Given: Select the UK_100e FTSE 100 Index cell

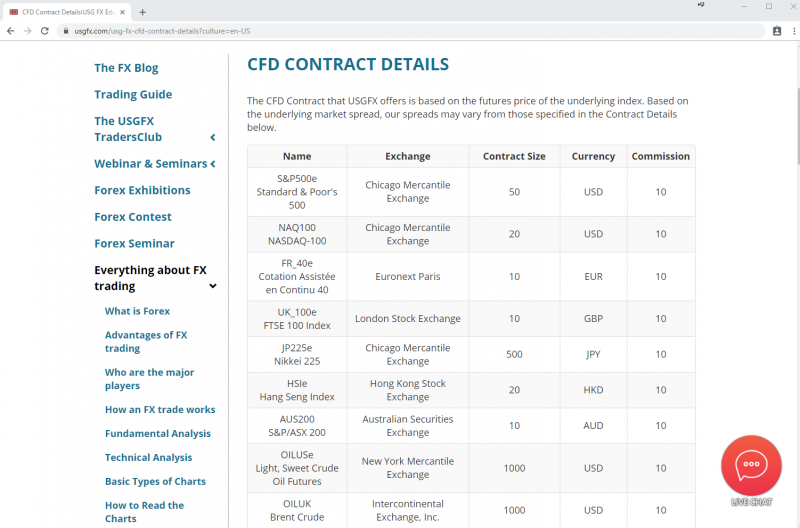Looking at the screenshot, I should [297, 319].
